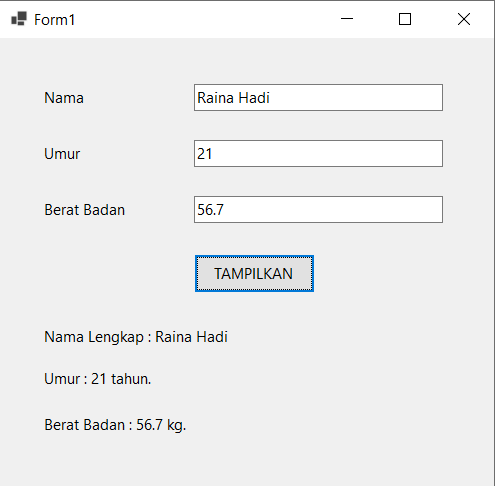Select the 'Berat Badan : 56.7 kg.' output label
495x486 pixels.
click(x=115, y=425)
